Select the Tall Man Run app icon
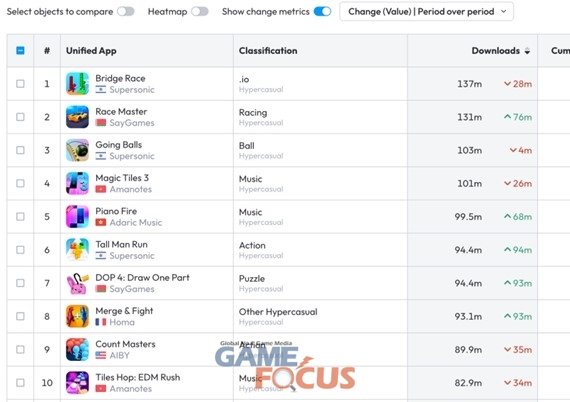 pyautogui.click(x=77, y=250)
